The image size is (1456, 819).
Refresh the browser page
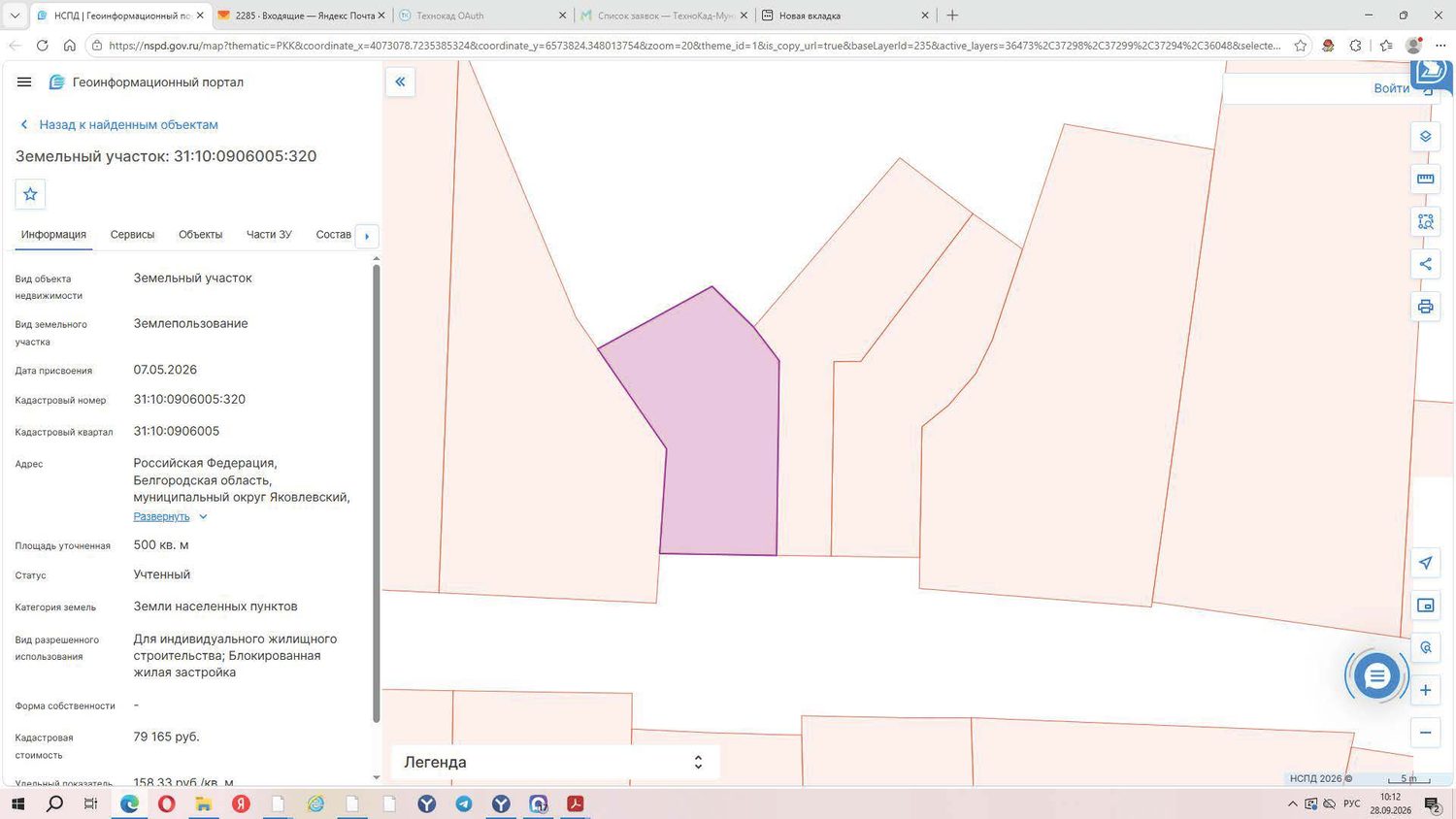(42, 46)
